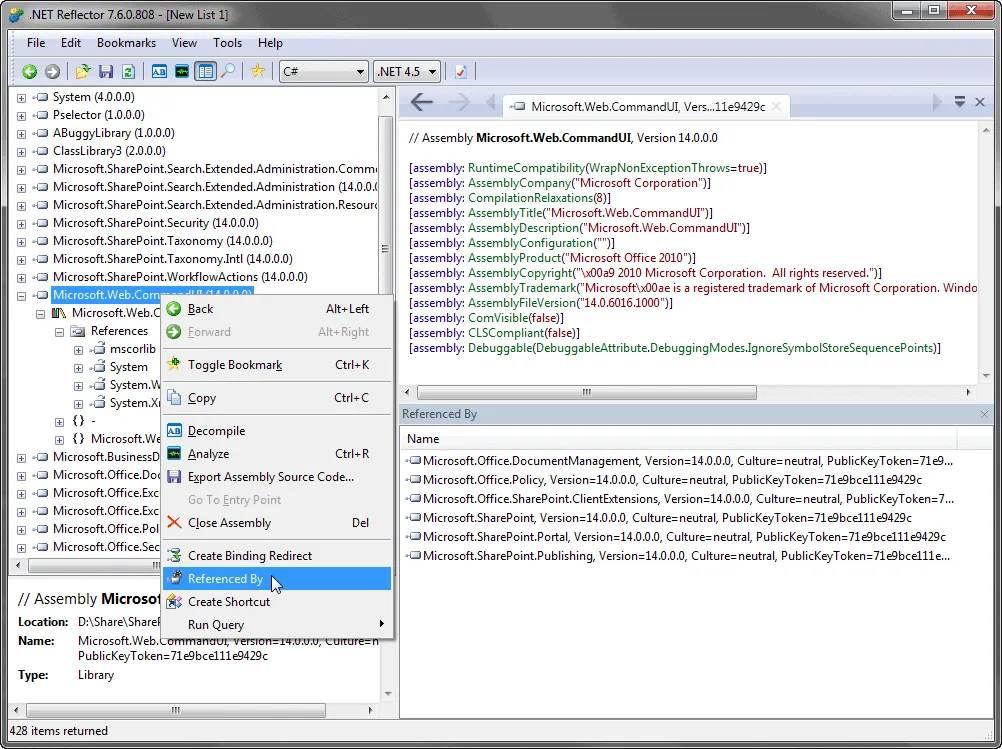Click the checkmark update icon on the toolbar

click(460, 71)
